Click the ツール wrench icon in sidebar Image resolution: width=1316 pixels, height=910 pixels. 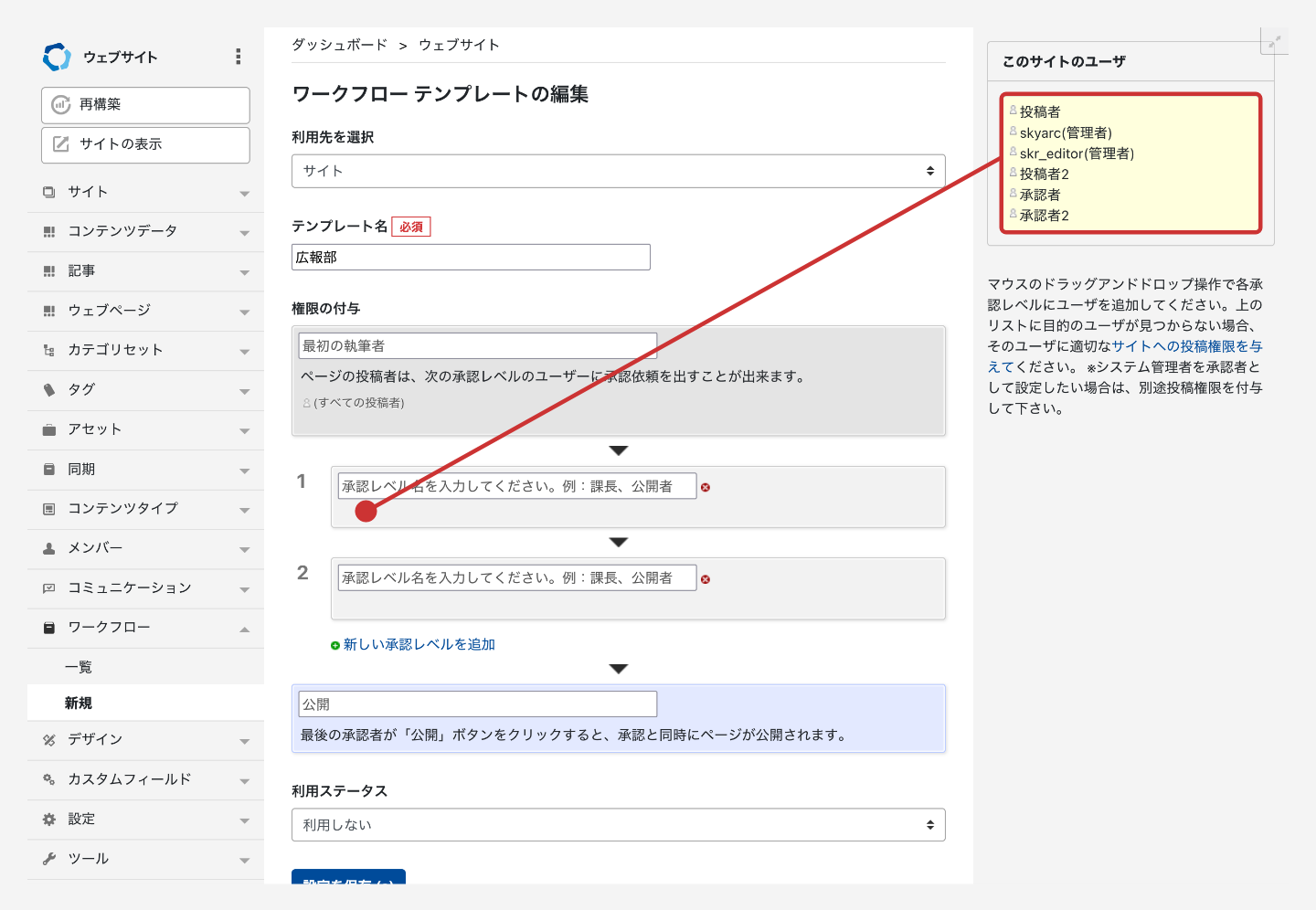[49, 859]
